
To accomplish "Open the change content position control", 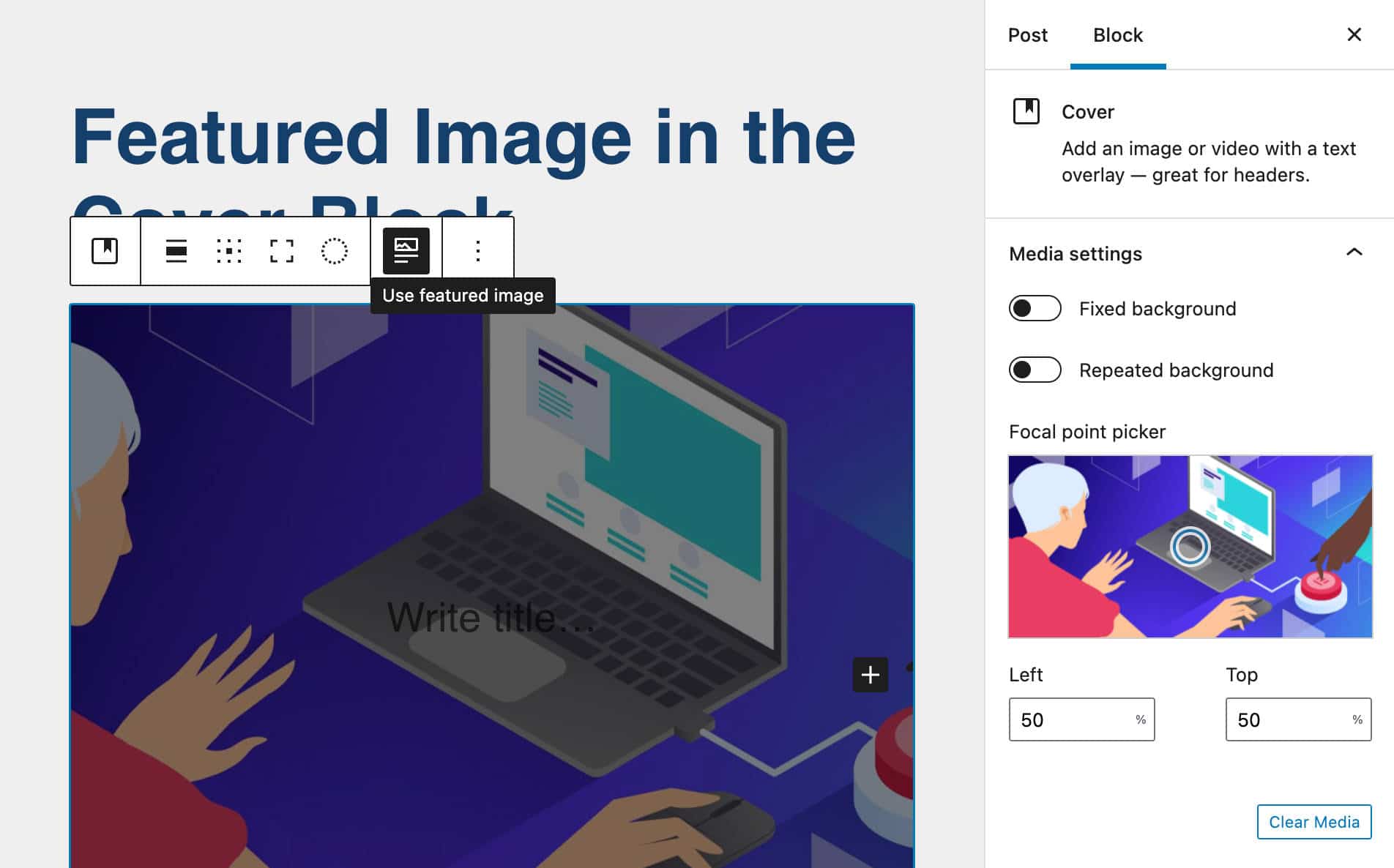I will [230, 251].
